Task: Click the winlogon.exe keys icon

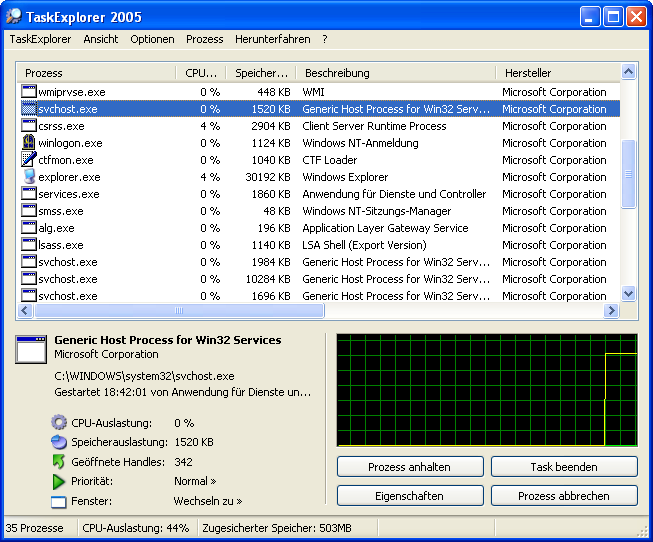Action: coord(29,143)
